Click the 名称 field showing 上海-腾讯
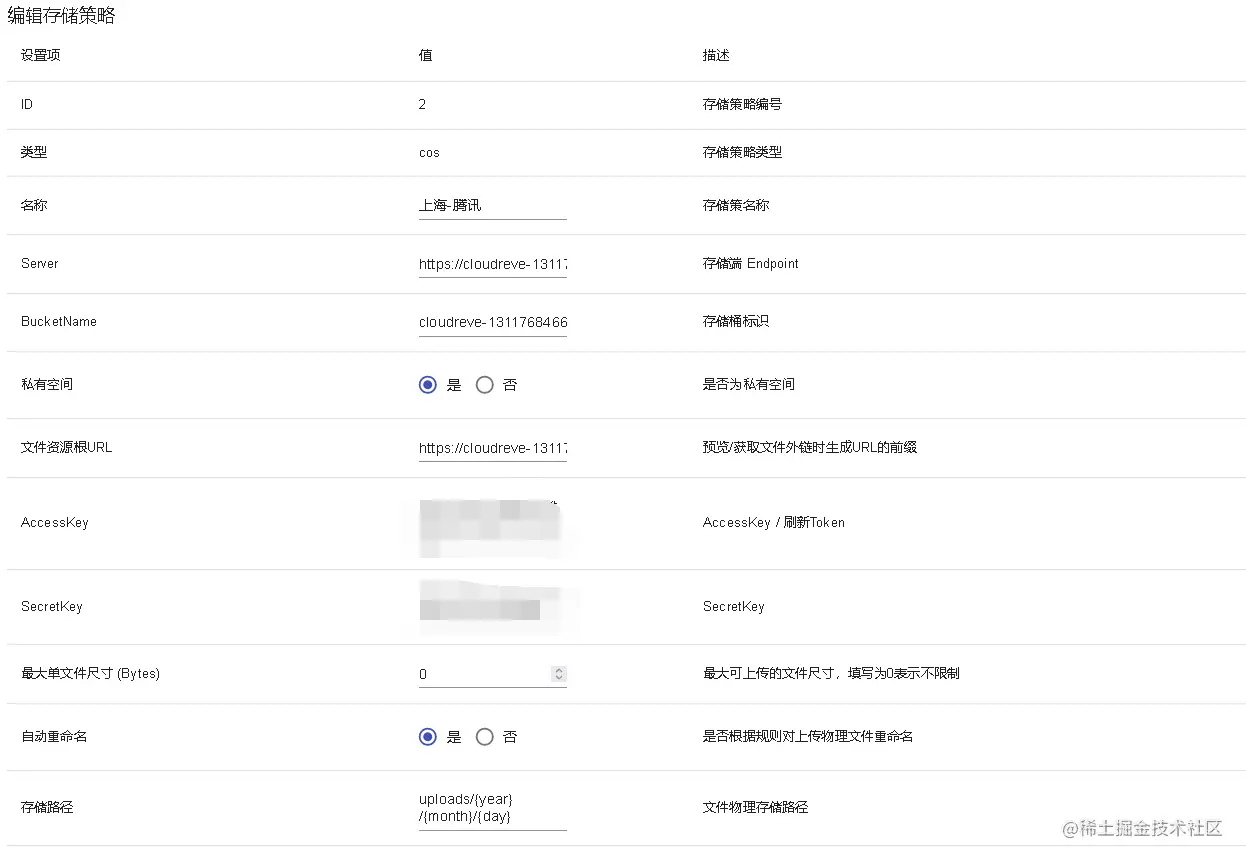This screenshot has width=1246, height=862. (492, 205)
